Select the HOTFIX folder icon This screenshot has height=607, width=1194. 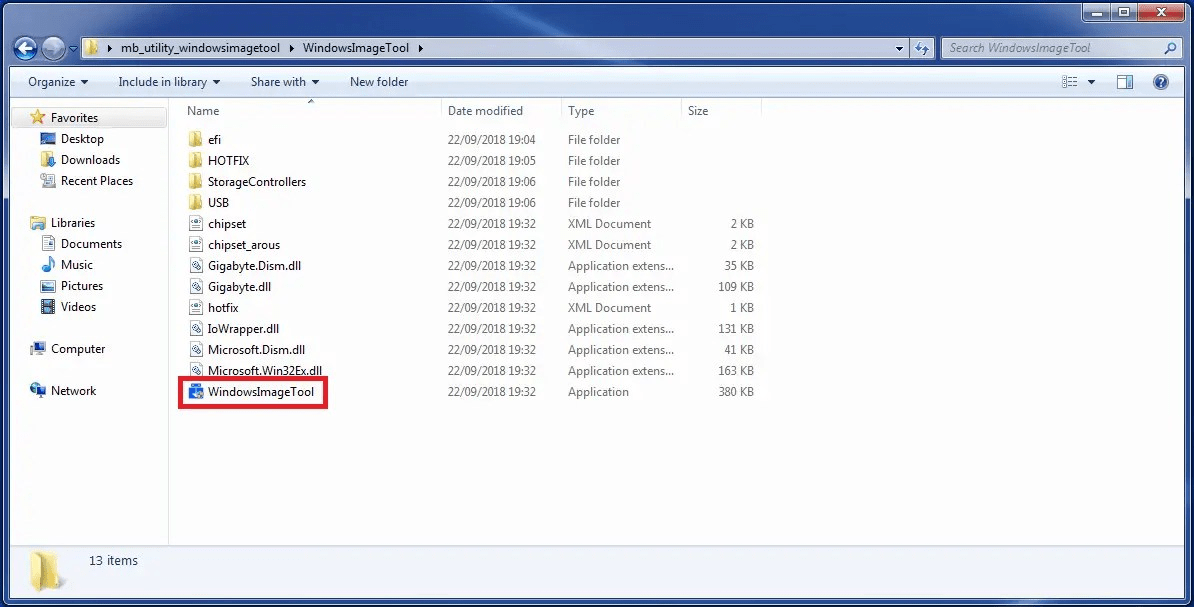point(195,161)
